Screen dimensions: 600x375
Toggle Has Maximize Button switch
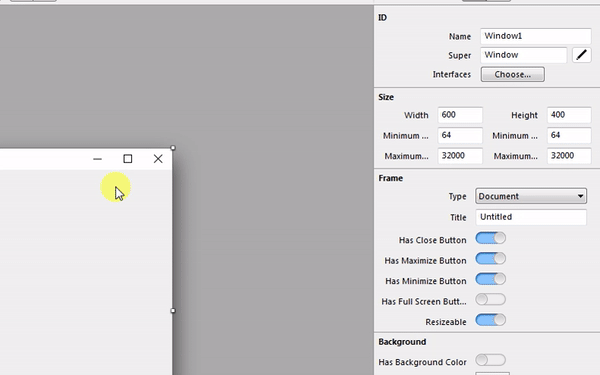491,259
